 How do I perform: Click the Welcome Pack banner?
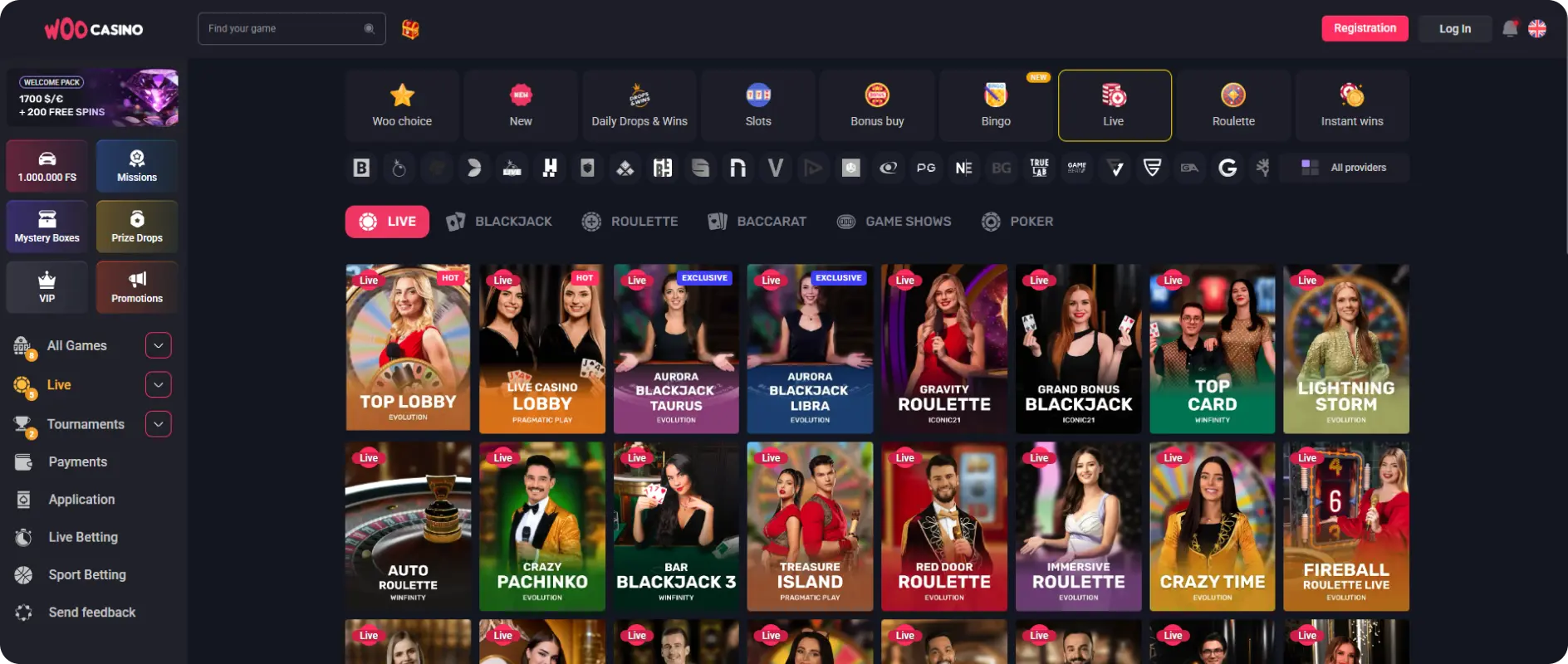(93, 98)
